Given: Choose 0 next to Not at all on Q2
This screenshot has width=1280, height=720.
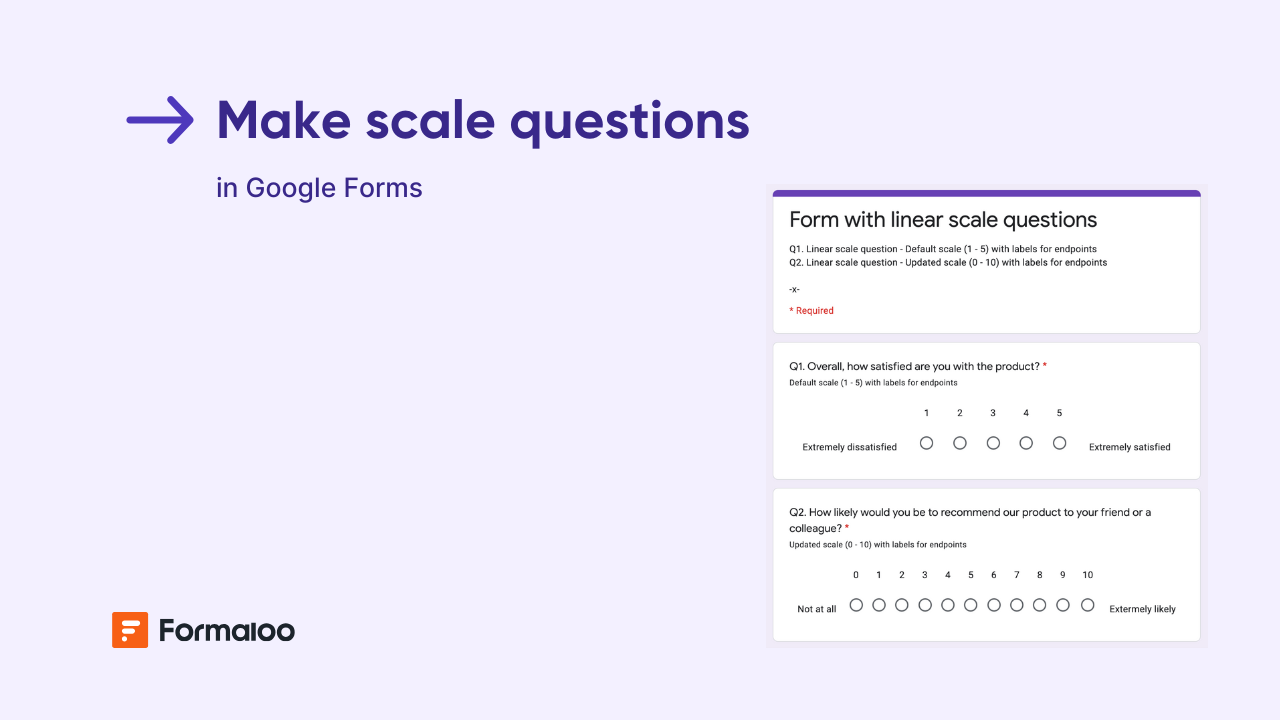Looking at the screenshot, I should click(x=856, y=604).
